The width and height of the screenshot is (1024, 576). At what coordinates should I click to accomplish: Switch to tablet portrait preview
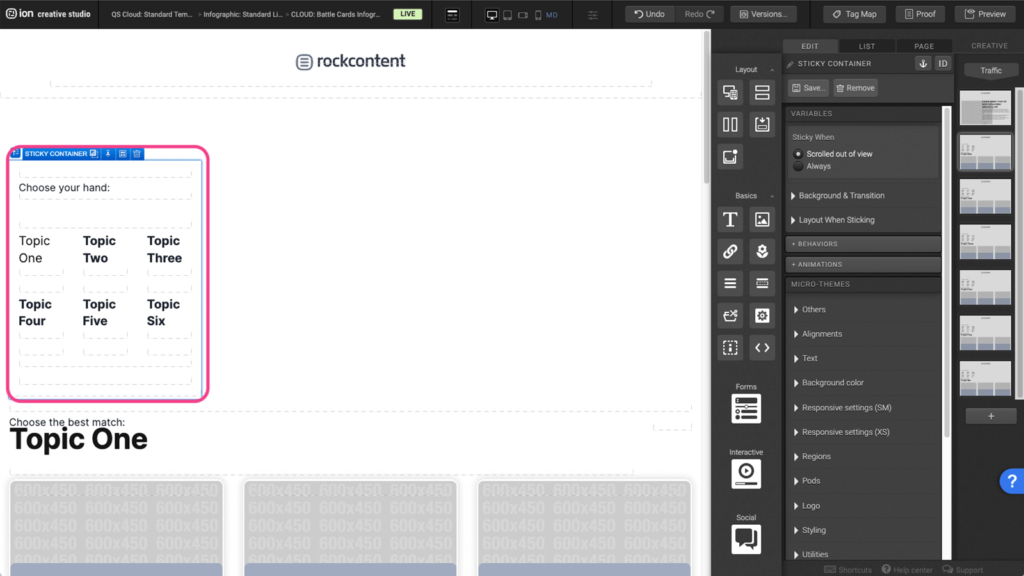(x=507, y=14)
